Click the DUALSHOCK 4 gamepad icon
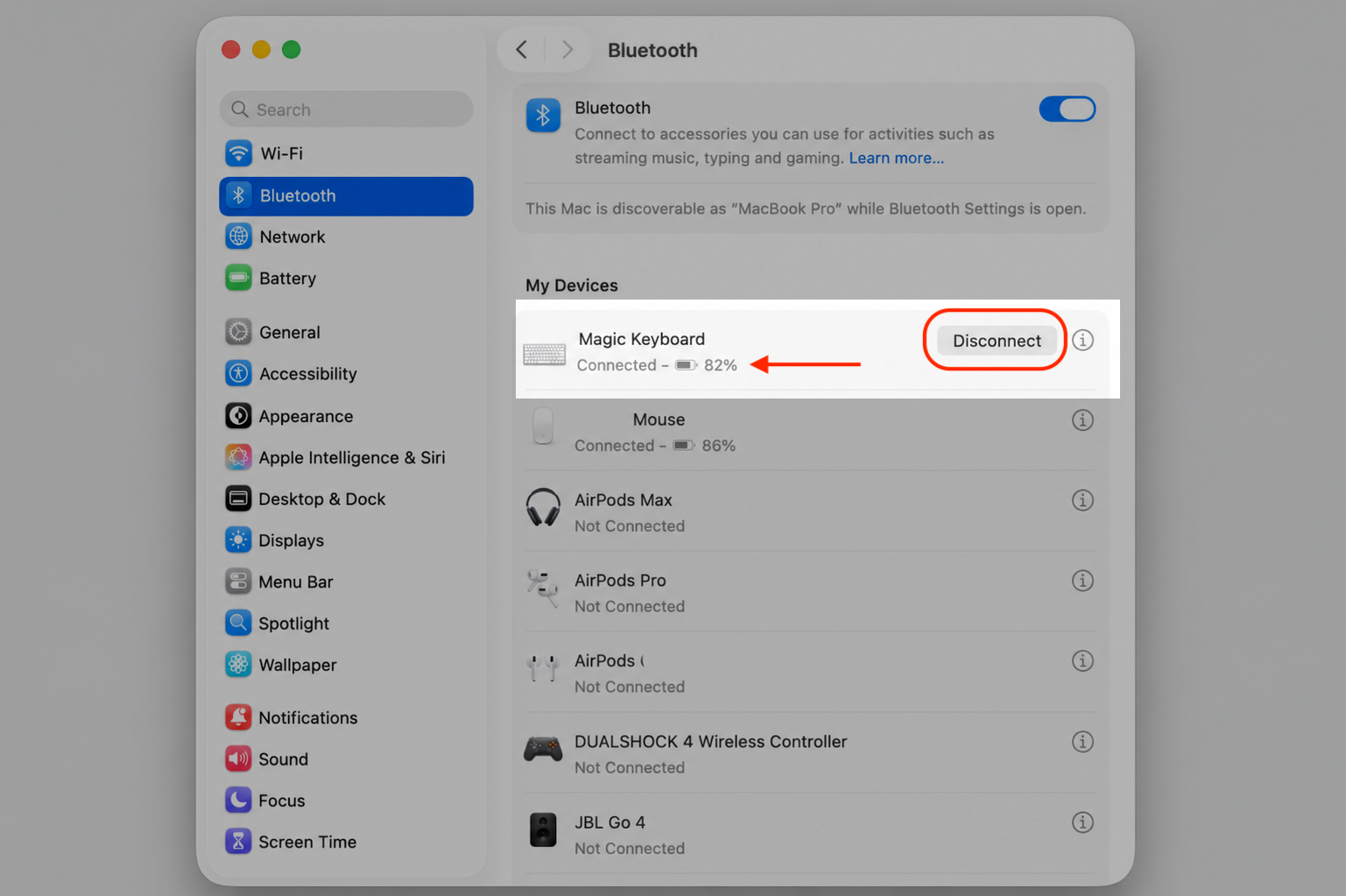 click(x=543, y=750)
